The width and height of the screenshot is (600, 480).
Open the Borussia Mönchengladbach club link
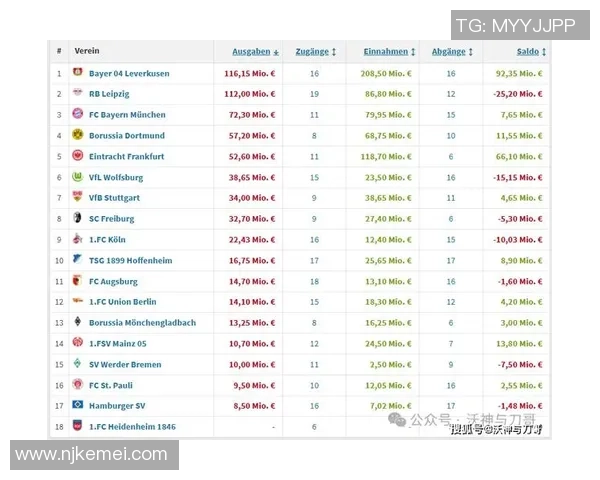[142, 323]
